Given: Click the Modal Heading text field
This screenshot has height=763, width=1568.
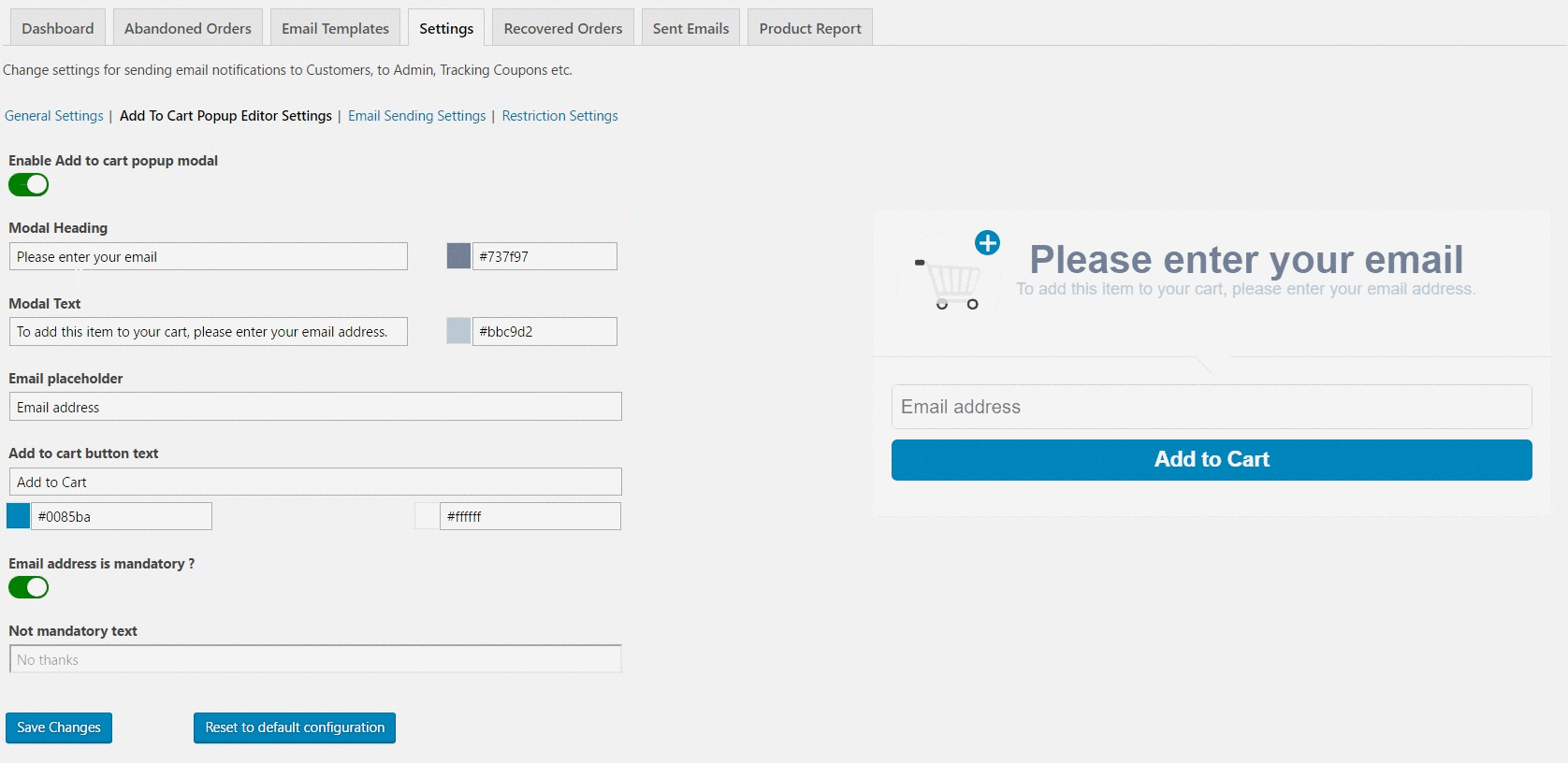Looking at the screenshot, I should tap(209, 256).
